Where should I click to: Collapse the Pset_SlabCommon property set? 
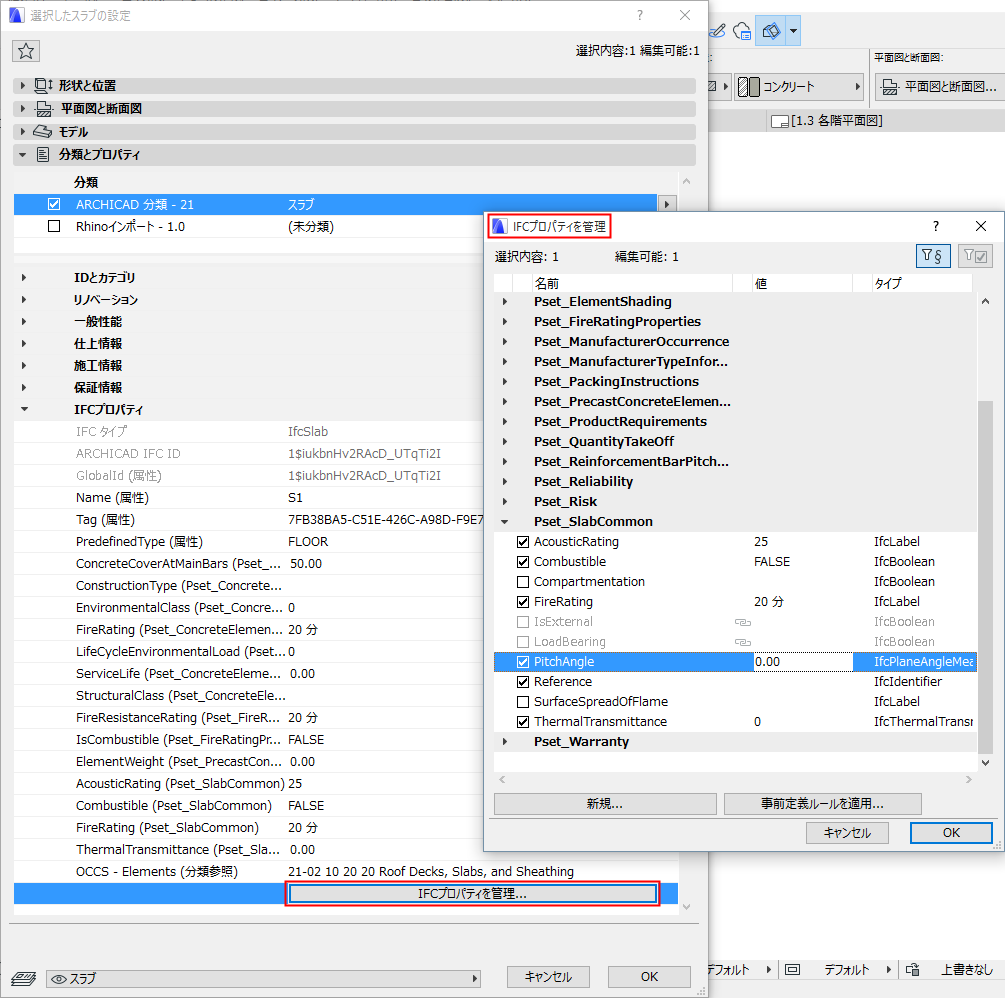point(505,521)
